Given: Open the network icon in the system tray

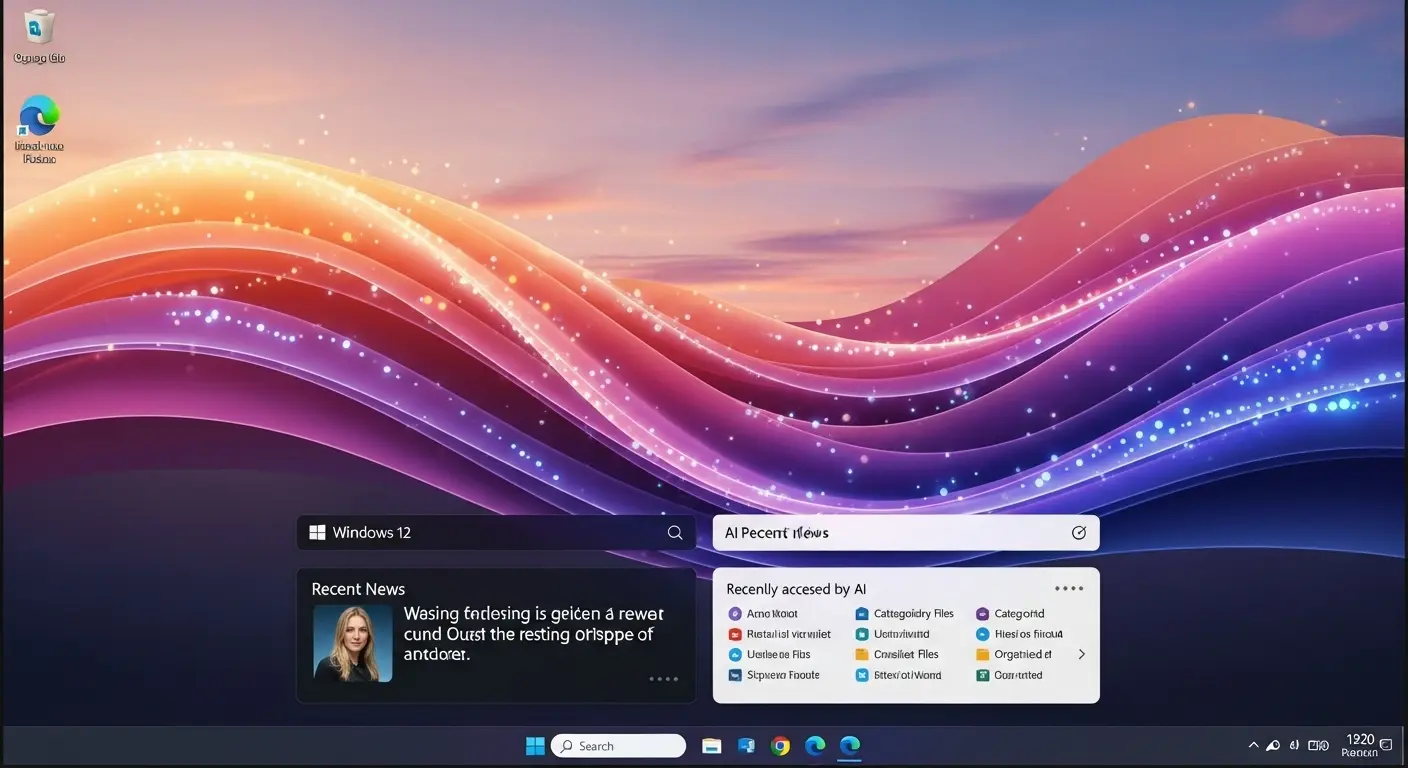Looking at the screenshot, I should click(x=1273, y=746).
